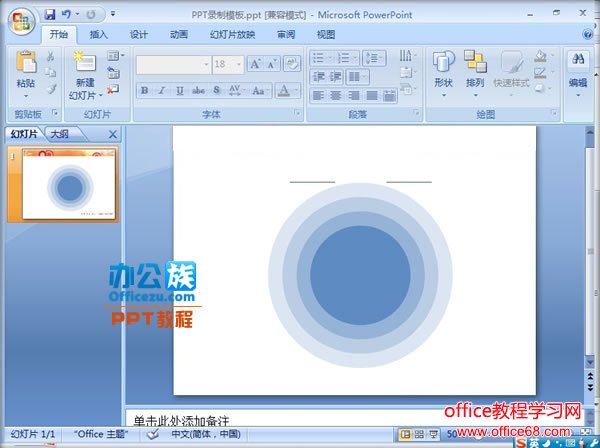Open the Insert ribbon tab

(98, 35)
